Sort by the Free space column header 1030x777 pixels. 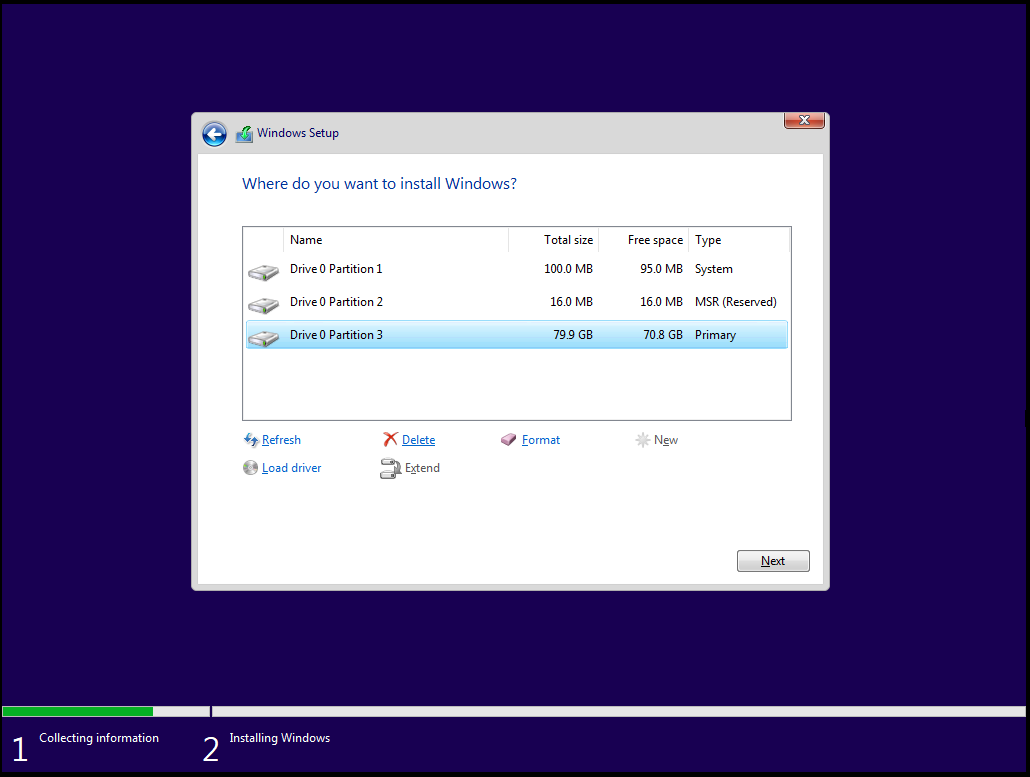(643, 240)
